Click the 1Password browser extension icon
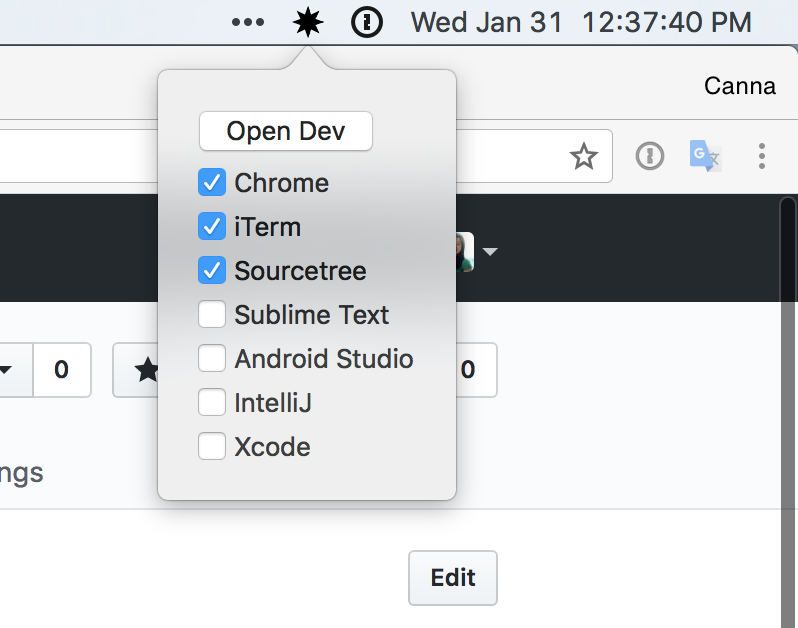The width and height of the screenshot is (798, 628). pos(650,156)
